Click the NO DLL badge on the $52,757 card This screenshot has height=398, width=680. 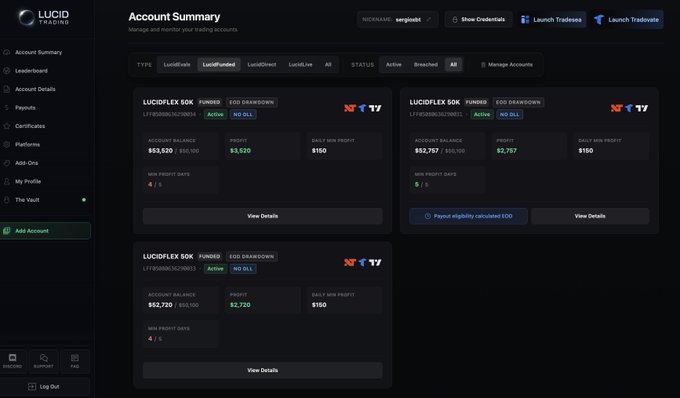(x=510, y=114)
